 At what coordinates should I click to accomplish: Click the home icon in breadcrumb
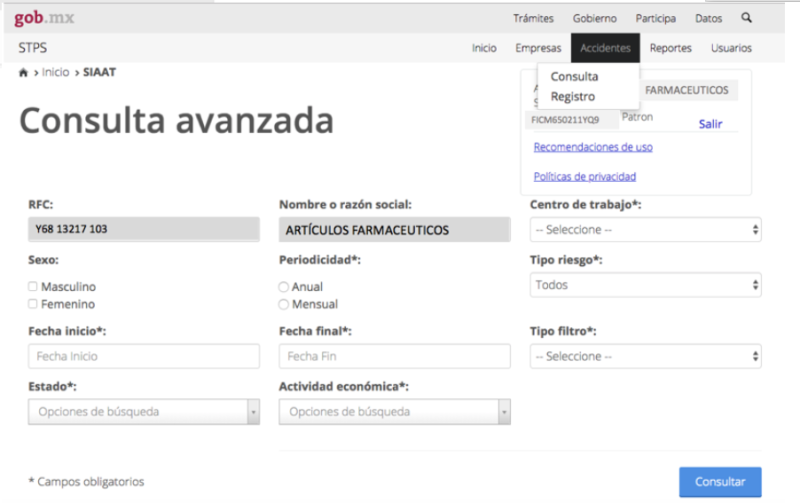(x=23, y=72)
